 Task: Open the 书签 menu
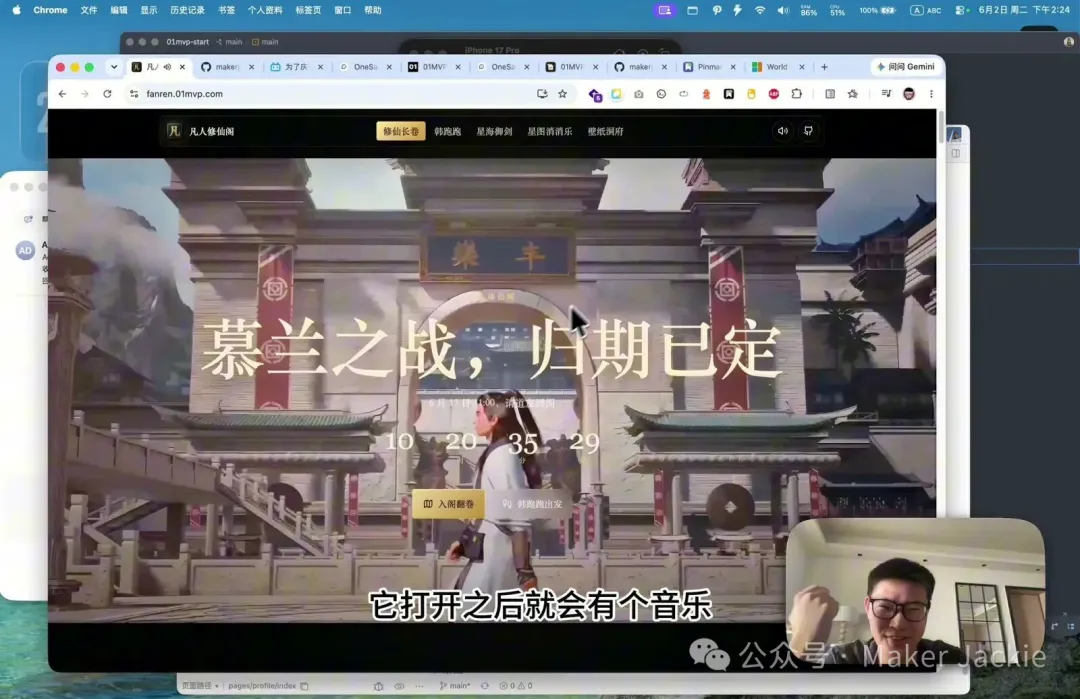(x=226, y=10)
